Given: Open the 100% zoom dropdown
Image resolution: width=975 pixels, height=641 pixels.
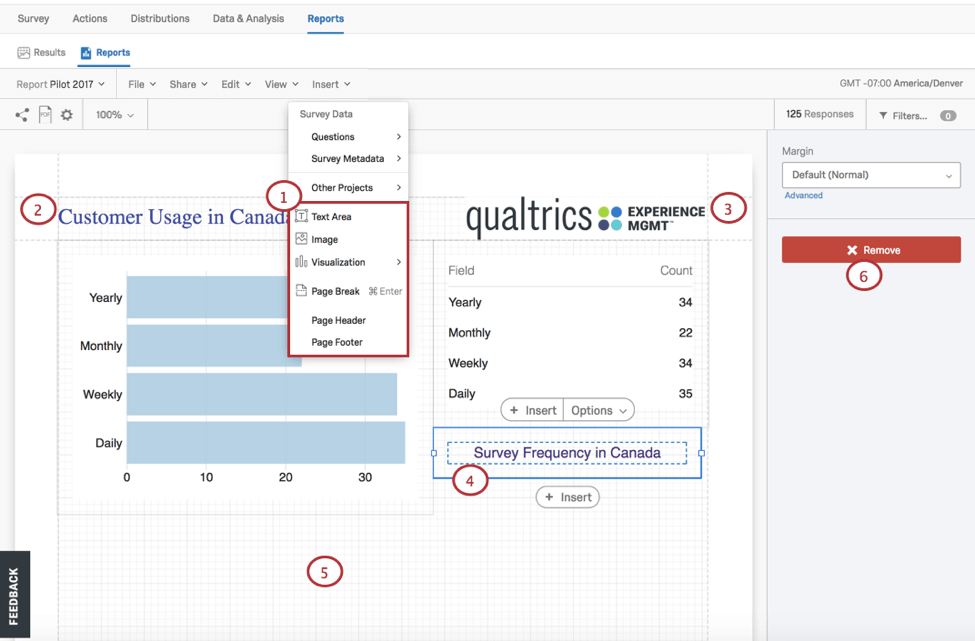Looking at the screenshot, I should click(x=114, y=115).
